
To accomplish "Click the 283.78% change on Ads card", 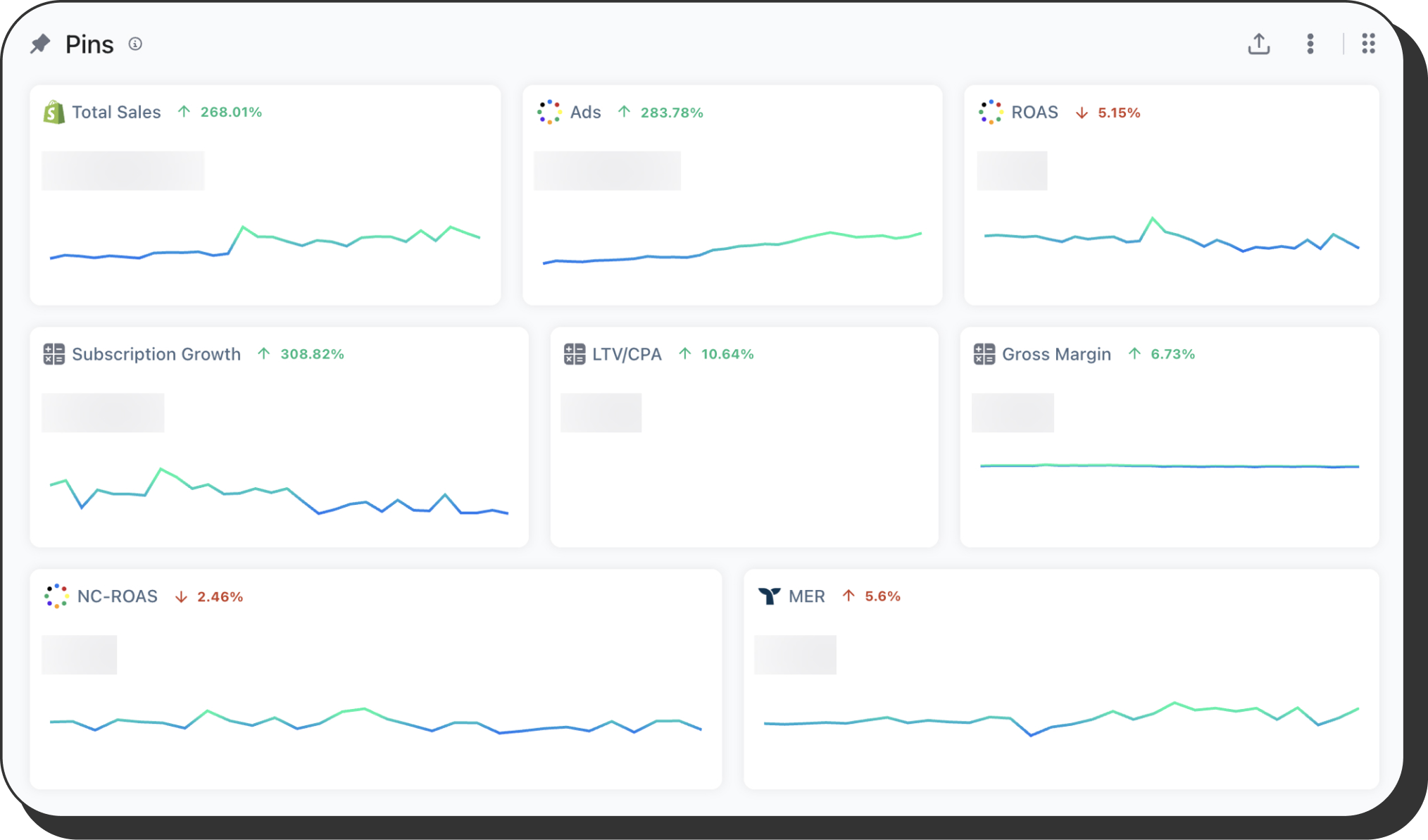I will [x=671, y=113].
